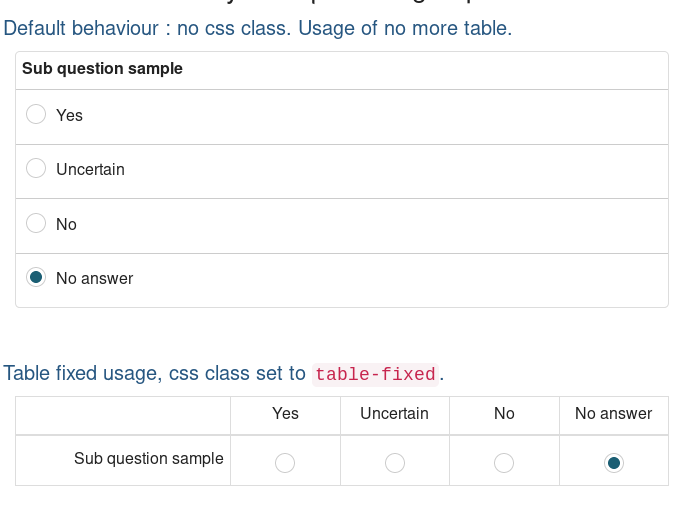Click the 'No answer' column header in table
684x513 pixels.
(x=613, y=414)
